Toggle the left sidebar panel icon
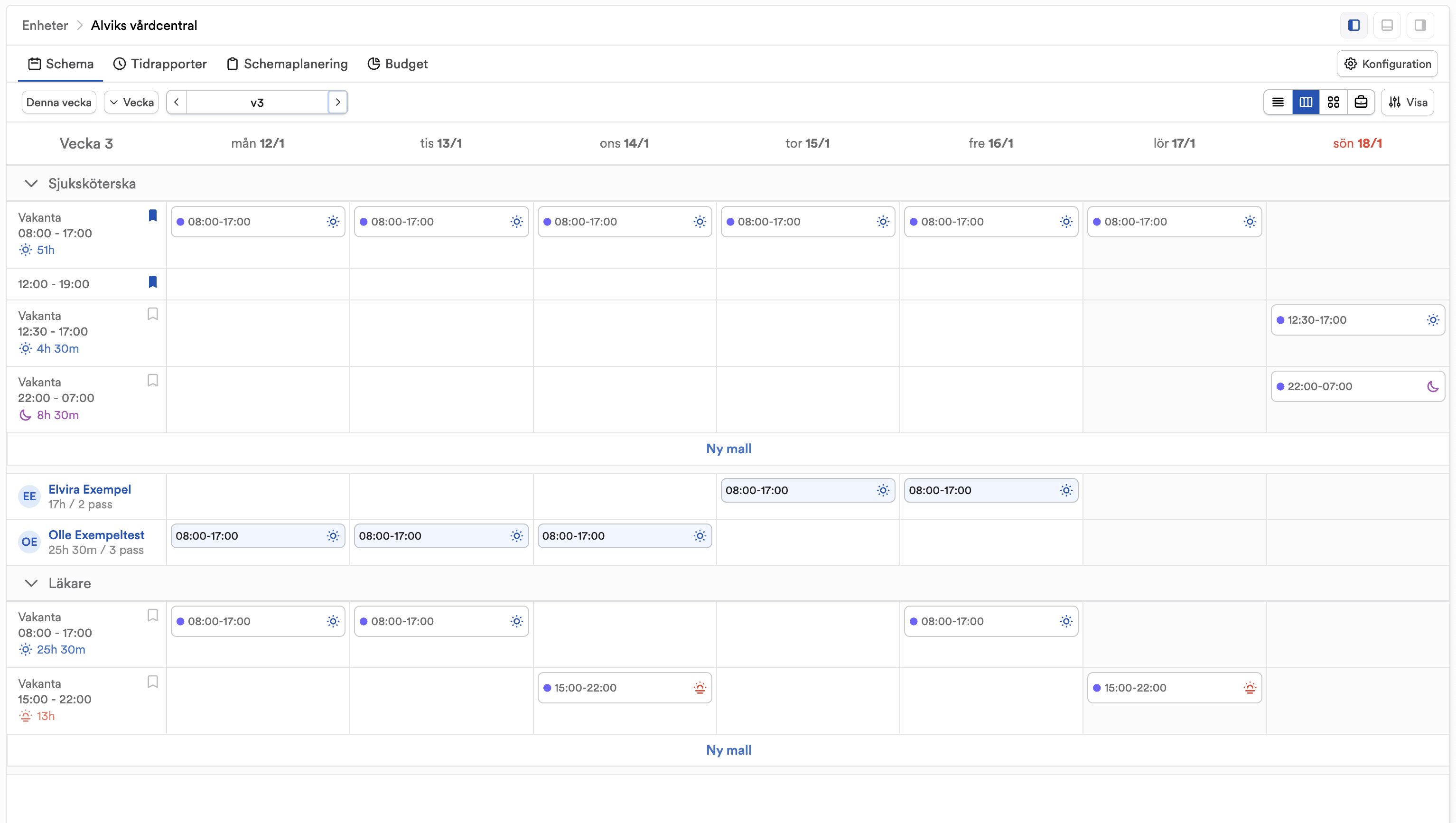1456x823 pixels. pos(1353,25)
